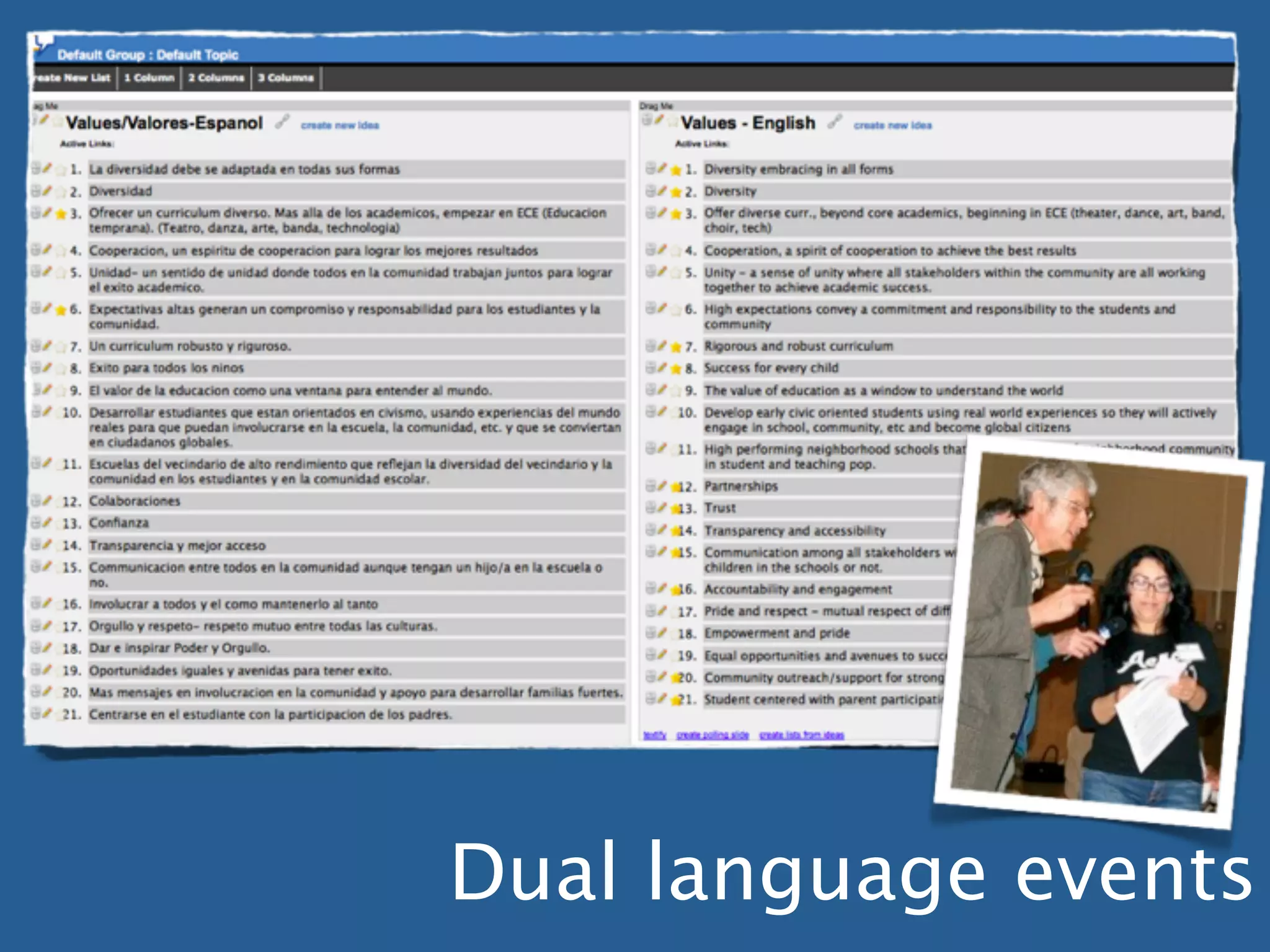1270x952 pixels.
Task: Switch layout to '2 Columns'
Action: click(216, 78)
